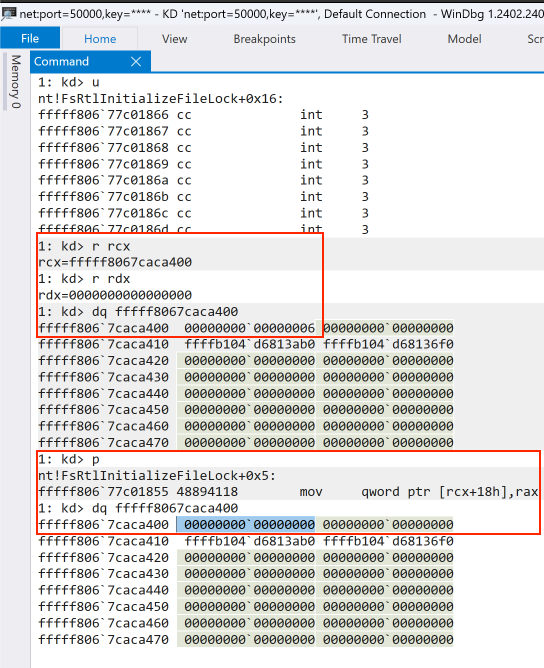Click the rdx=0000000000000000 output

pyautogui.click(x=115, y=295)
